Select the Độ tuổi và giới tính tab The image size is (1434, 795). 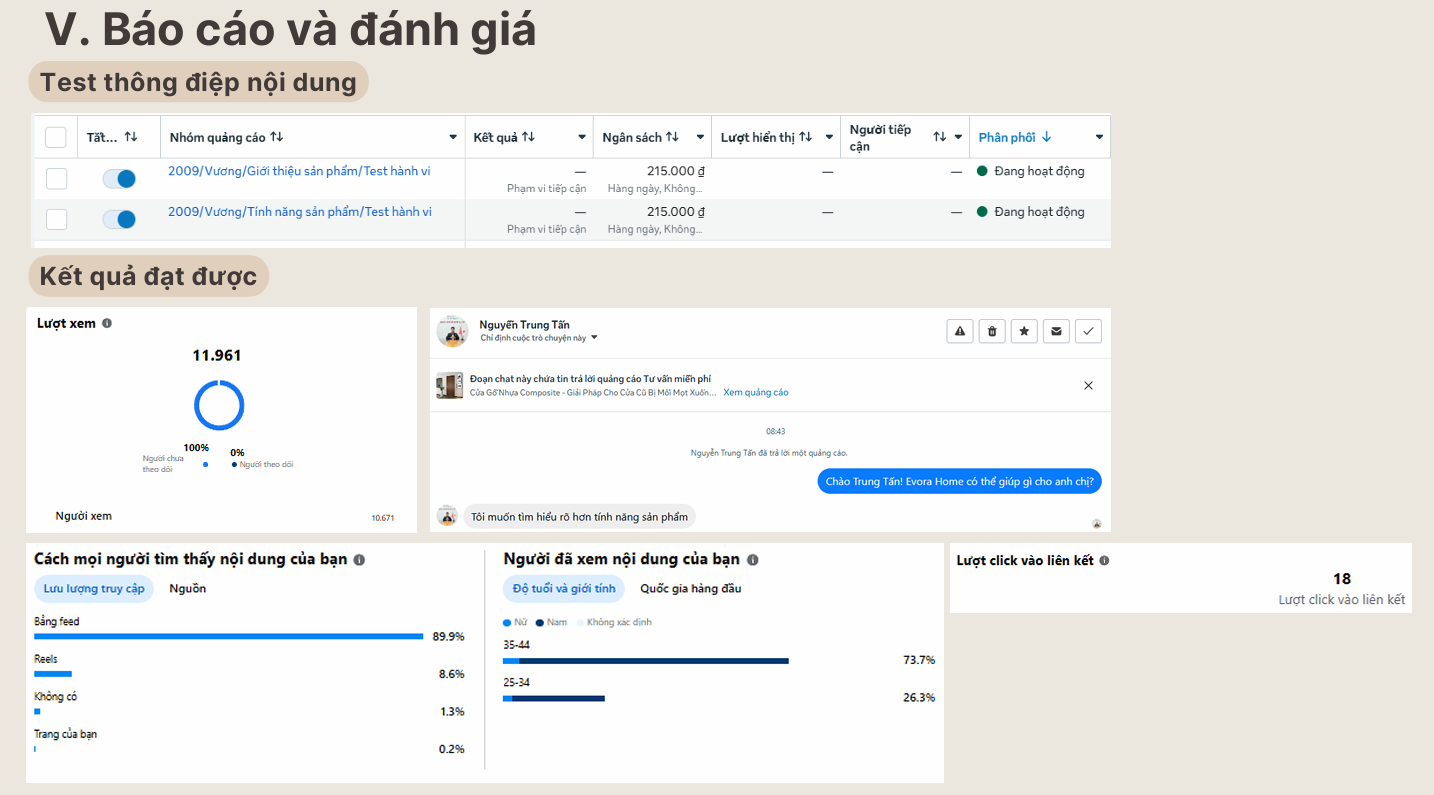[564, 588]
